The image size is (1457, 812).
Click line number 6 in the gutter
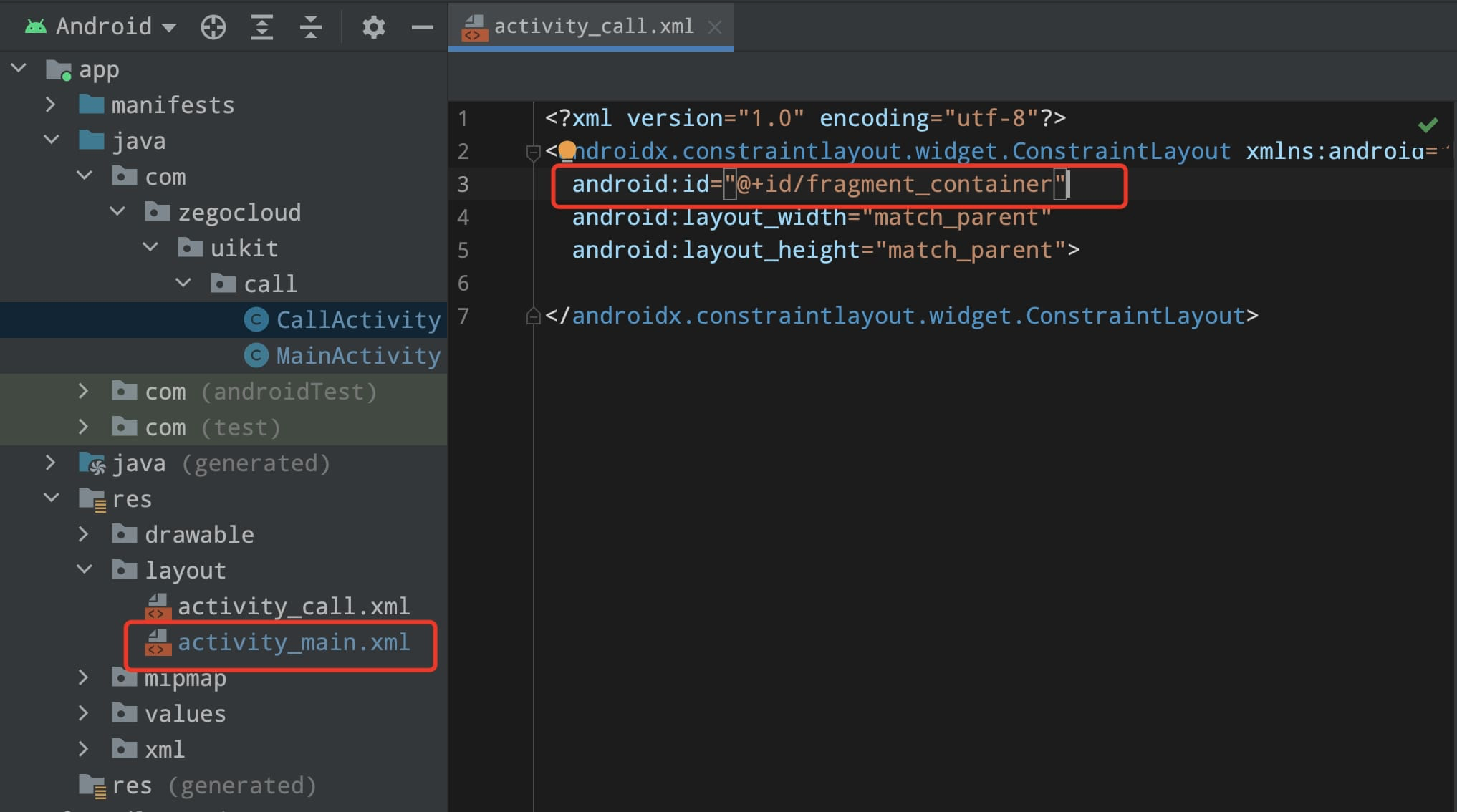(463, 283)
